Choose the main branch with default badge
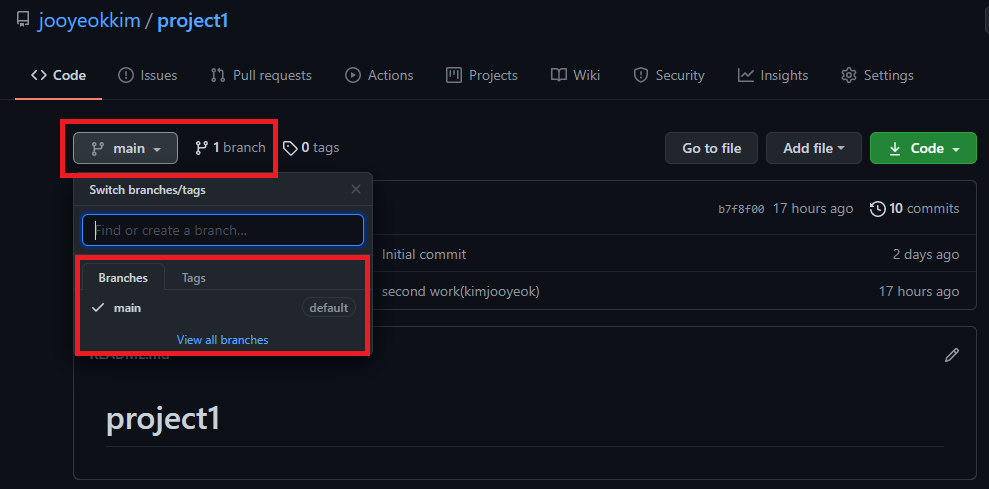The image size is (989, 489). [223, 308]
